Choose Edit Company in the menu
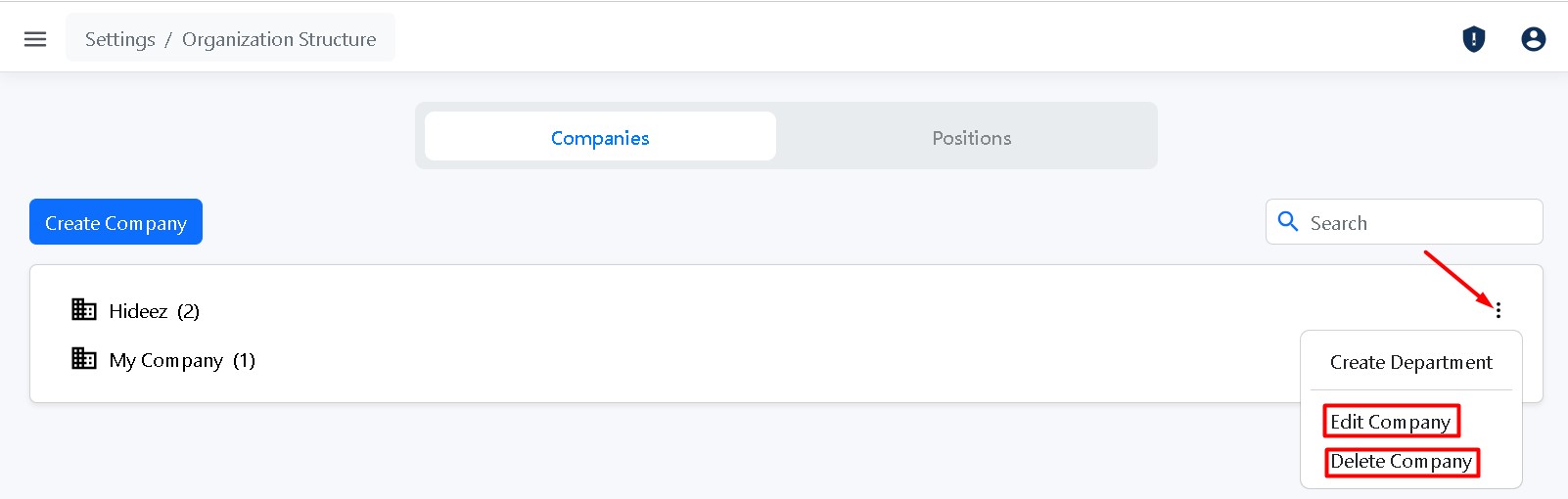 [1390, 422]
